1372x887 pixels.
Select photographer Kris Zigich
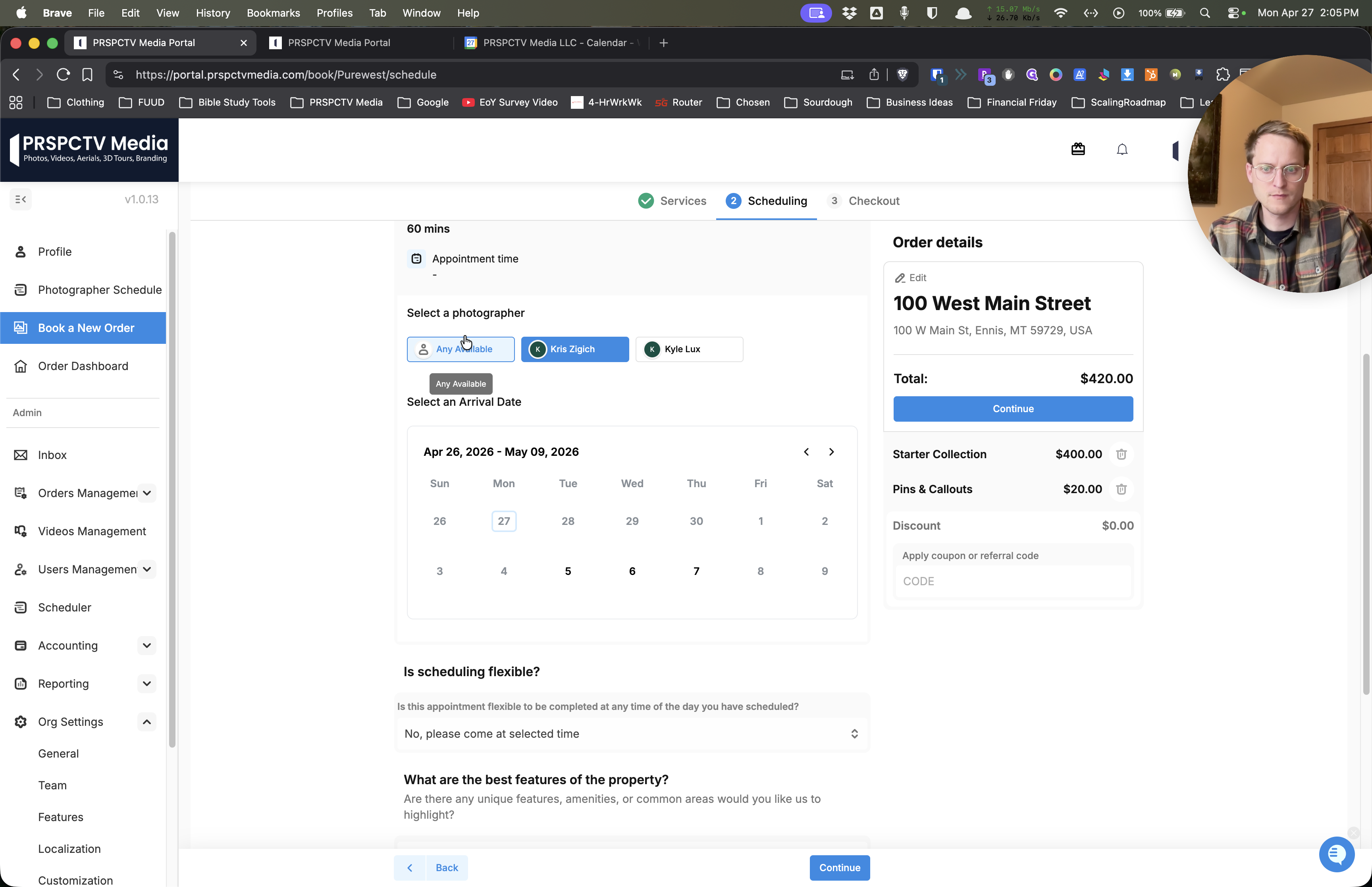click(x=574, y=349)
